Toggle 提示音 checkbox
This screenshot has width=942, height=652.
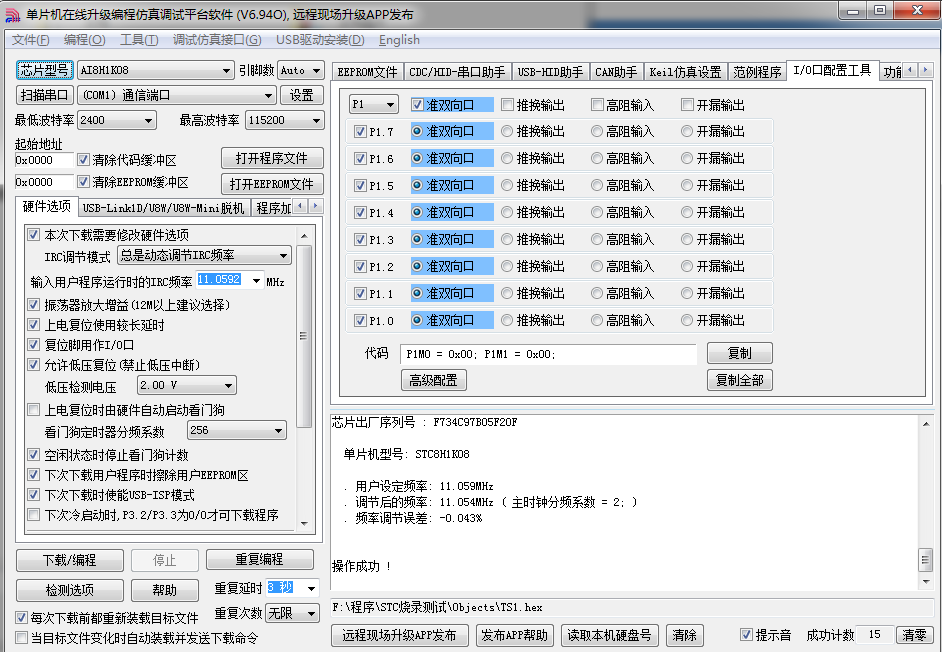[x=746, y=635]
